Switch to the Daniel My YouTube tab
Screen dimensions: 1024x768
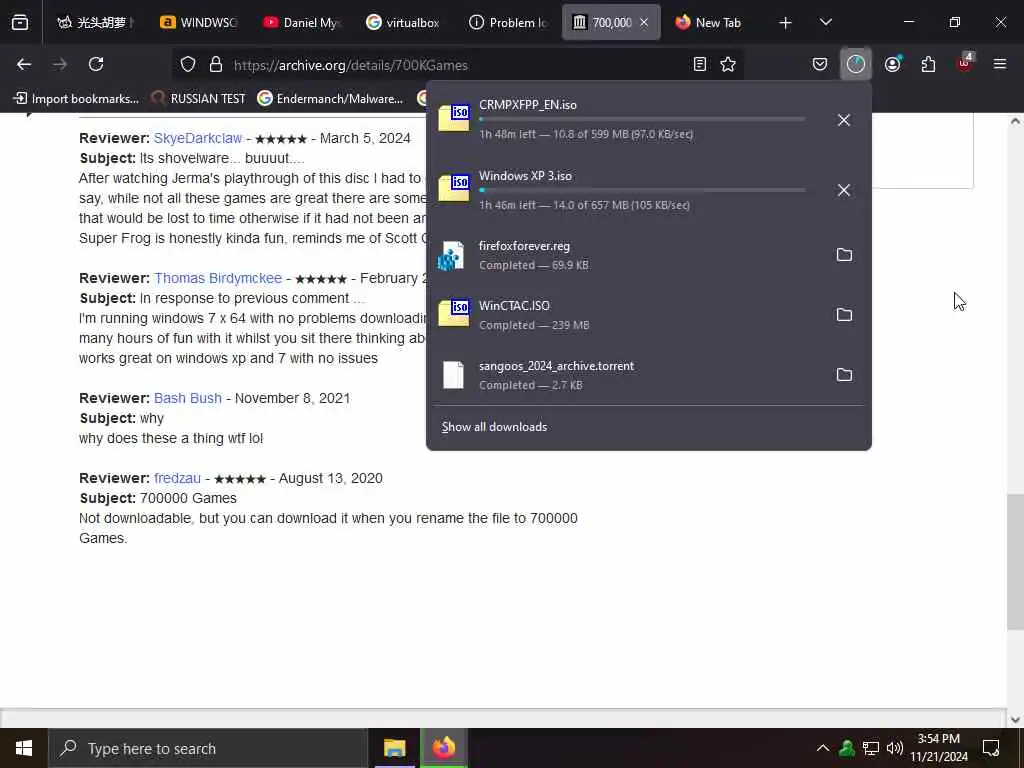(300, 23)
